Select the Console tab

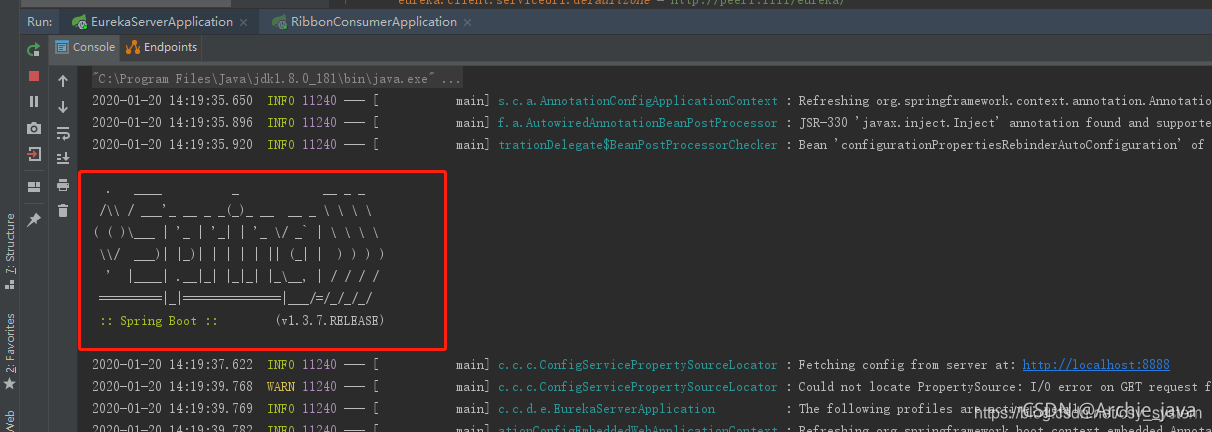(84, 47)
